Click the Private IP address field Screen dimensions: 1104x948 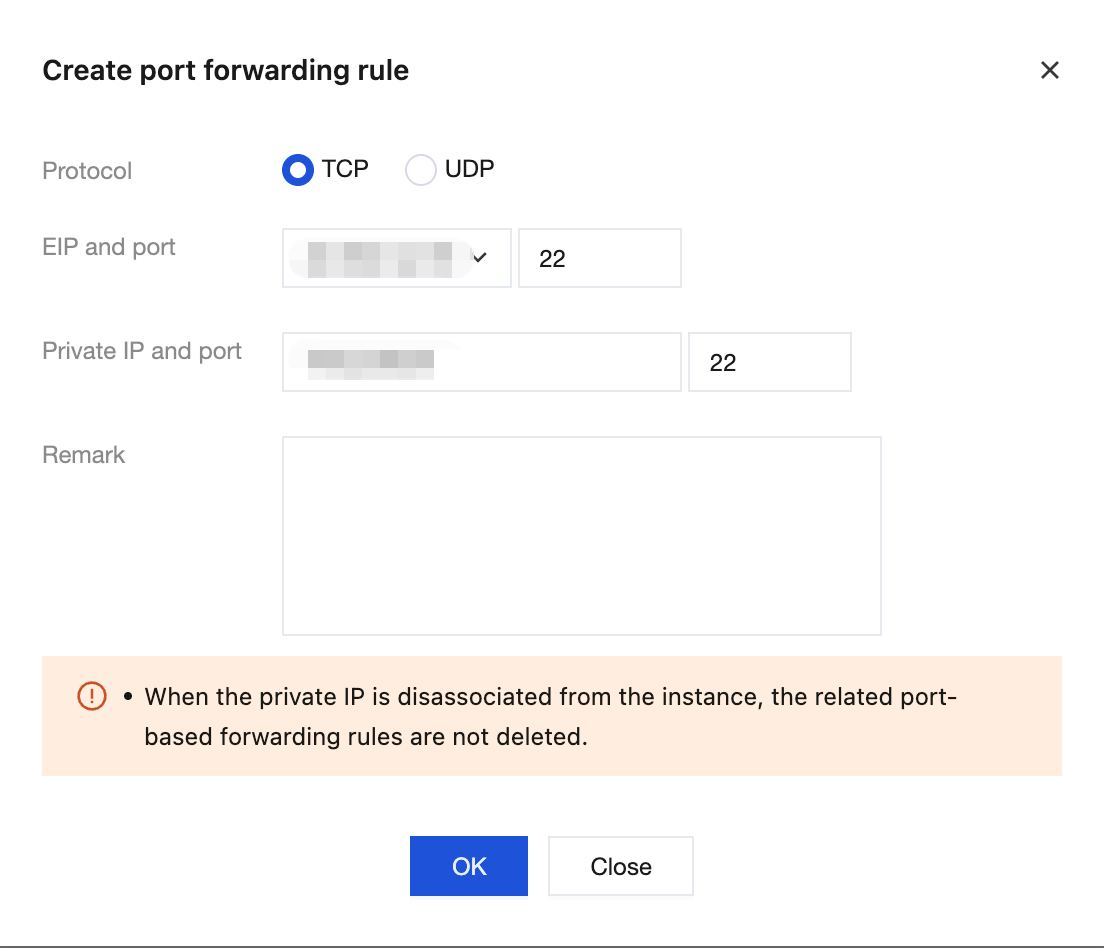(x=481, y=362)
